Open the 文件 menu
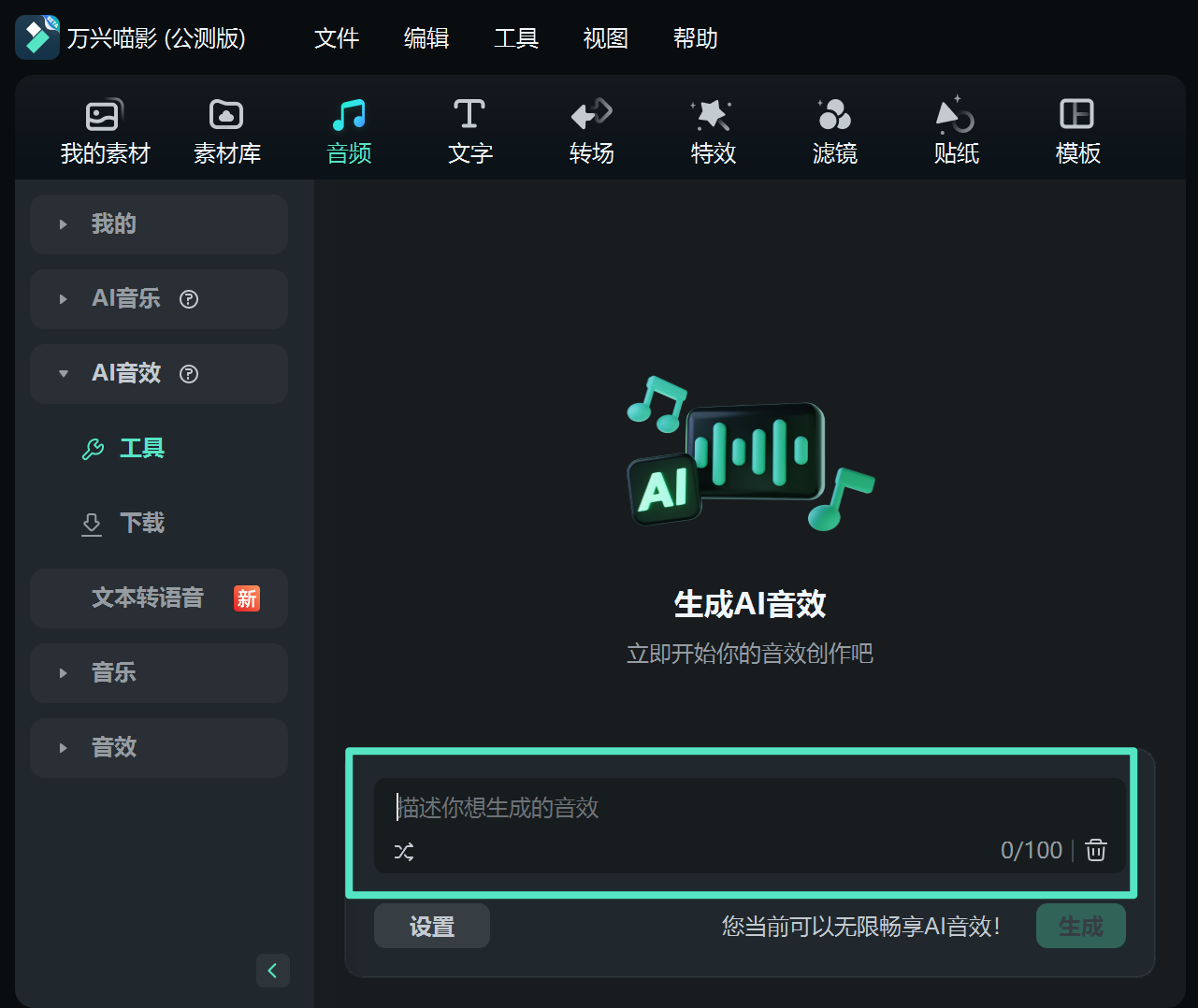1198x1008 pixels. [337, 38]
